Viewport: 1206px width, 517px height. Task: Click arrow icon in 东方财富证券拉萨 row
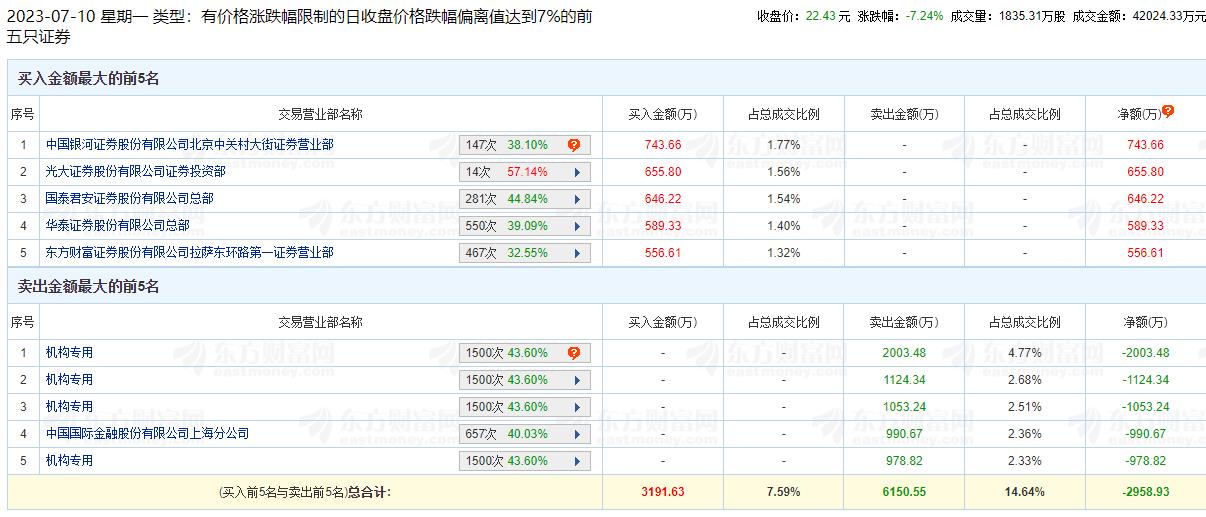[x=577, y=253]
